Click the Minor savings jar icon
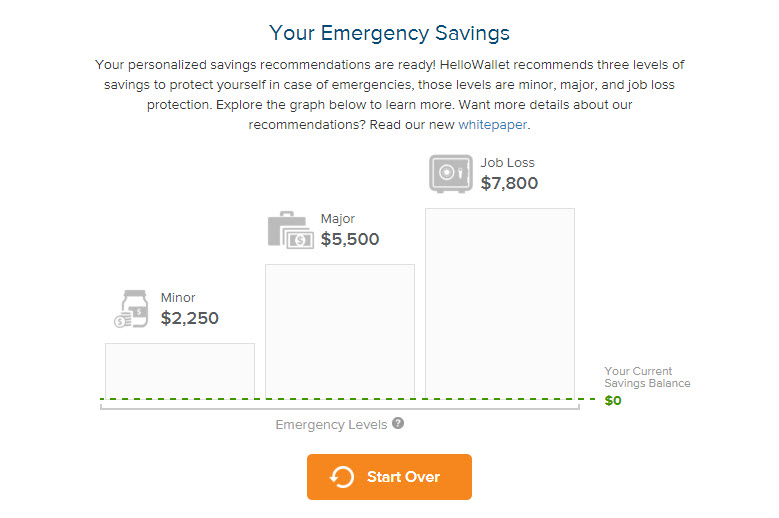 pyautogui.click(x=130, y=309)
